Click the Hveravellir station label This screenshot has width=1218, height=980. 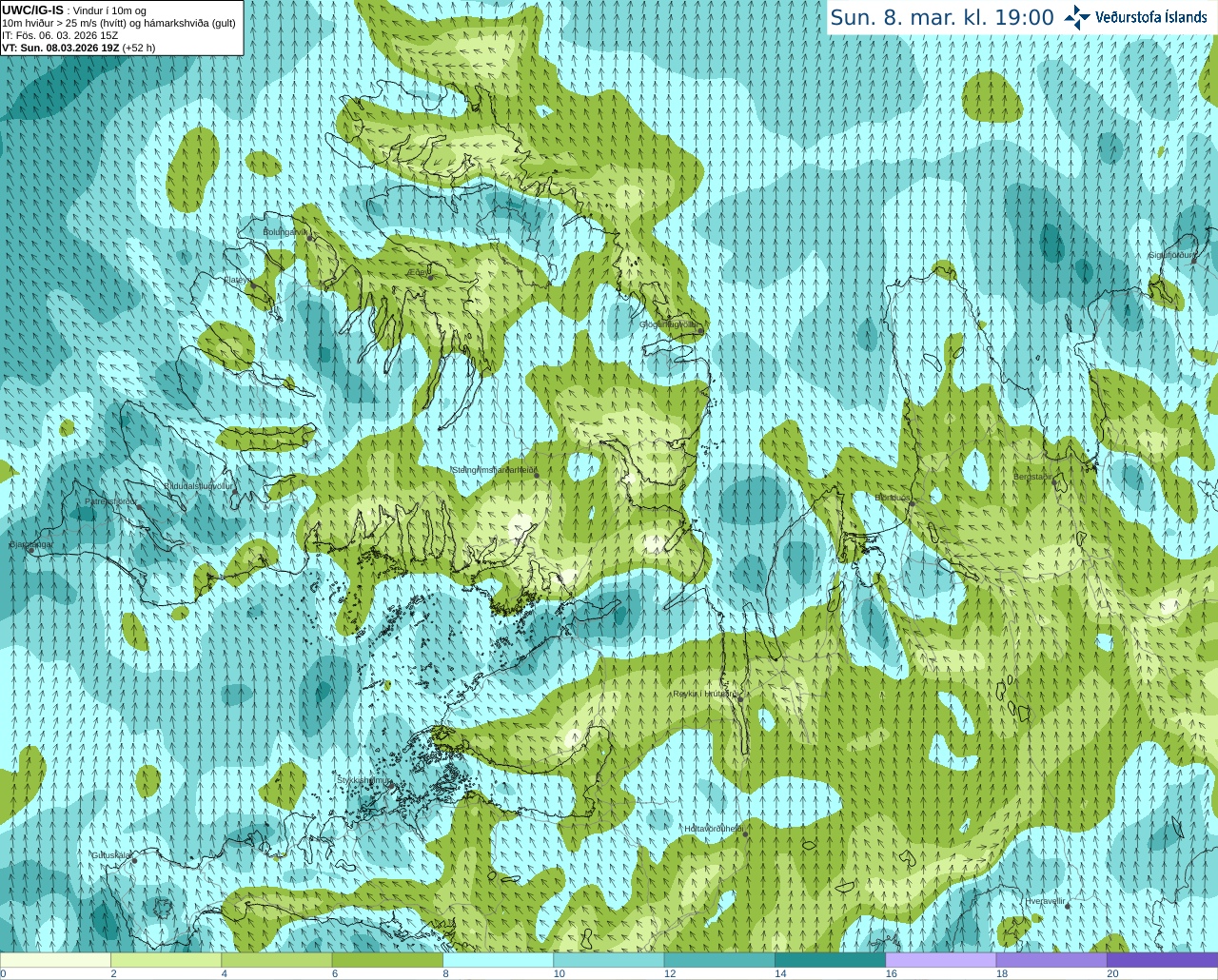point(1046,900)
